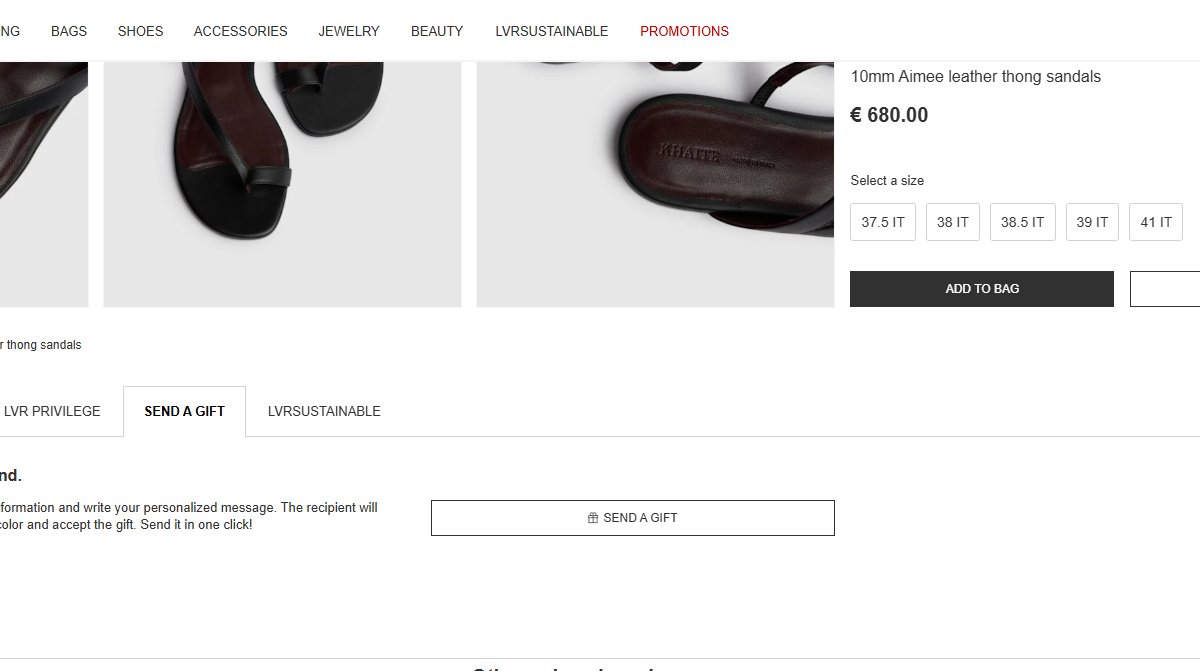Choose size 41 IT
Screen dimensions: 1200x671
1156,222
